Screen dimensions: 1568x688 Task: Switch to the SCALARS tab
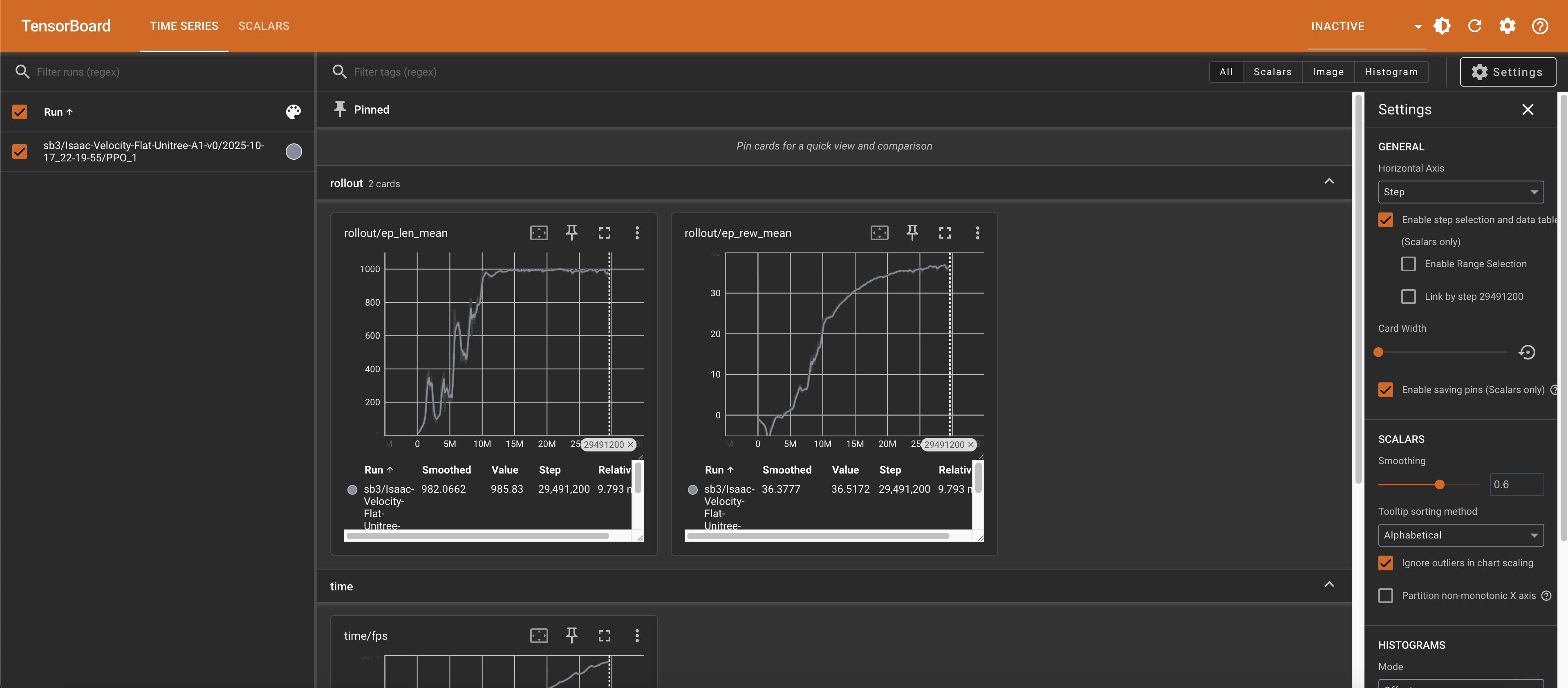pos(264,26)
